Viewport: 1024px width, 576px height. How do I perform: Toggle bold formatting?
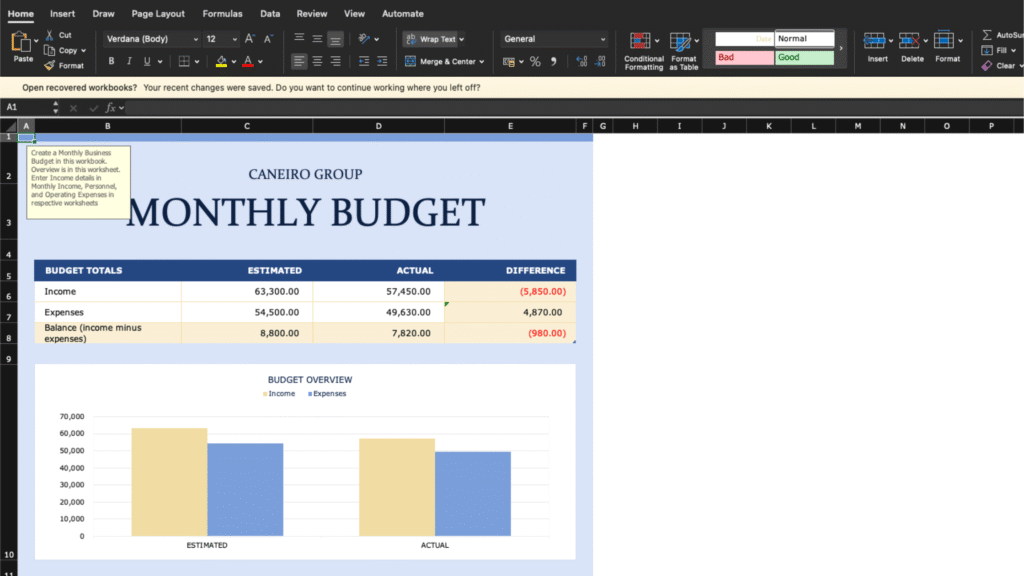click(112, 61)
